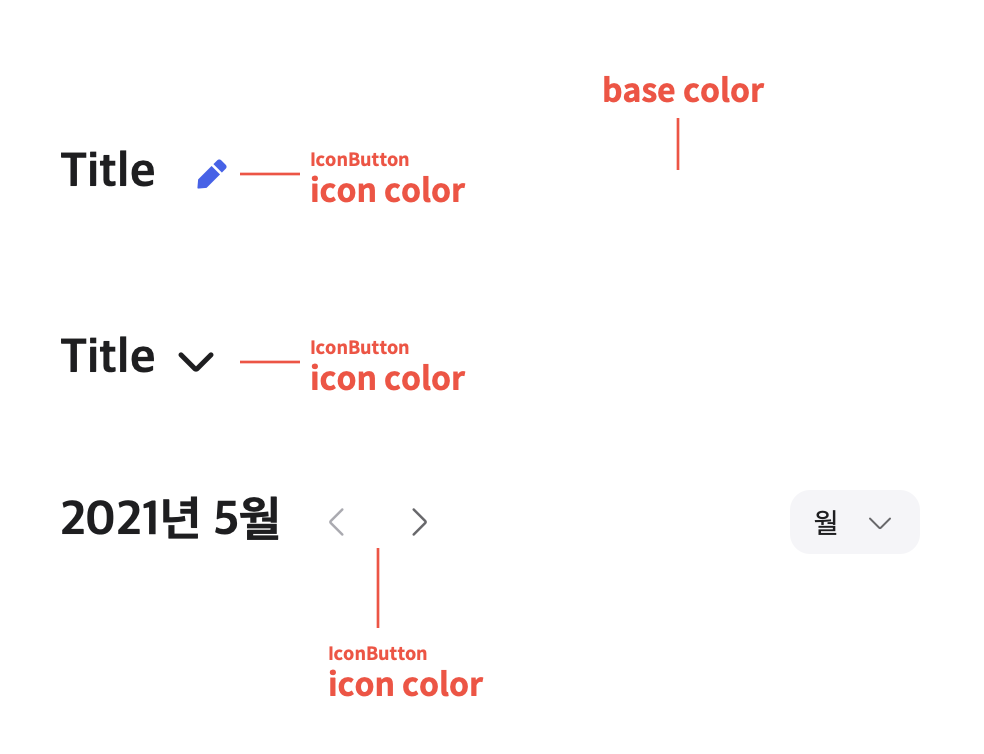Click the 2021년 5월 date heading
Image resolution: width=984 pixels, height=754 pixels.
point(169,519)
